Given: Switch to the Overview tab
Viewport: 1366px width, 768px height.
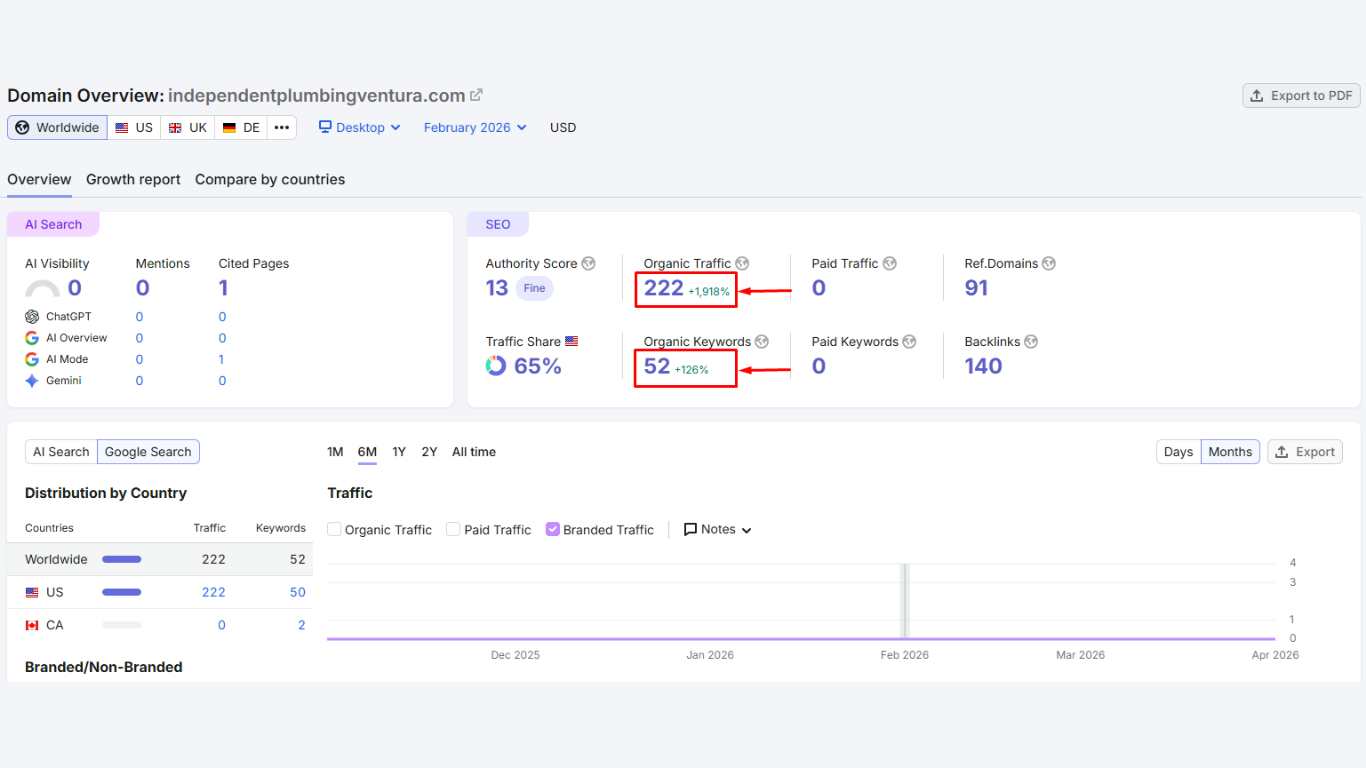Looking at the screenshot, I should point(39,180).
